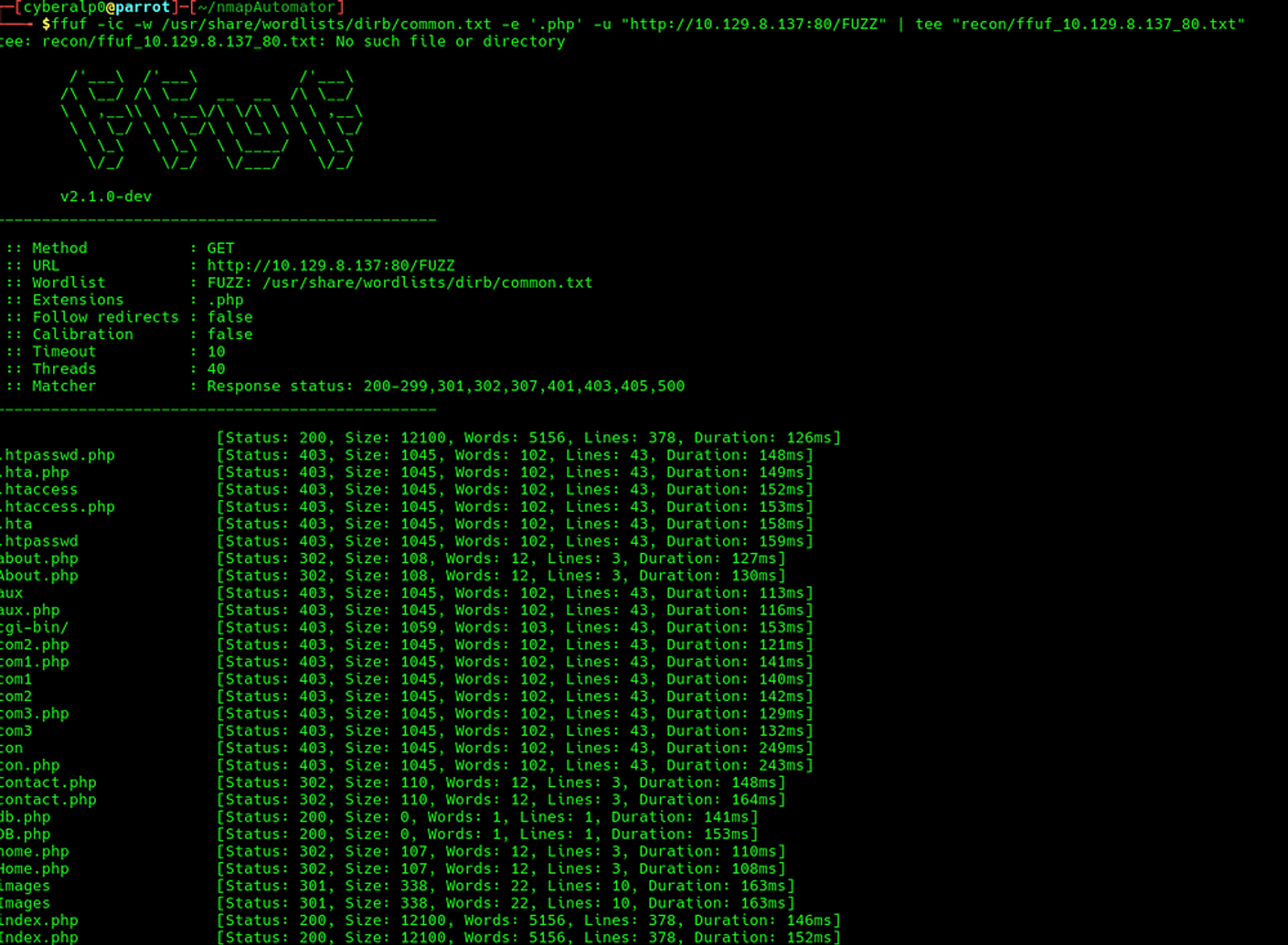Select the URL value http://10.129.8.137:80/FUZZ
The height and width of the screenshot is (945, 1288).
tap(331, 266)
